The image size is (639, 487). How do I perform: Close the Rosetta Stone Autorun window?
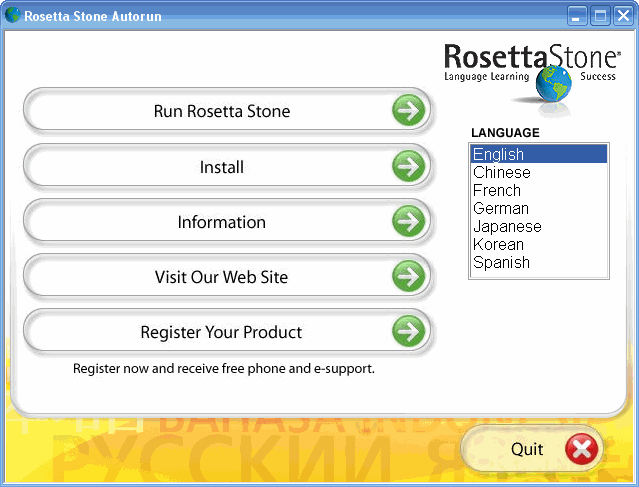point(624,16)
